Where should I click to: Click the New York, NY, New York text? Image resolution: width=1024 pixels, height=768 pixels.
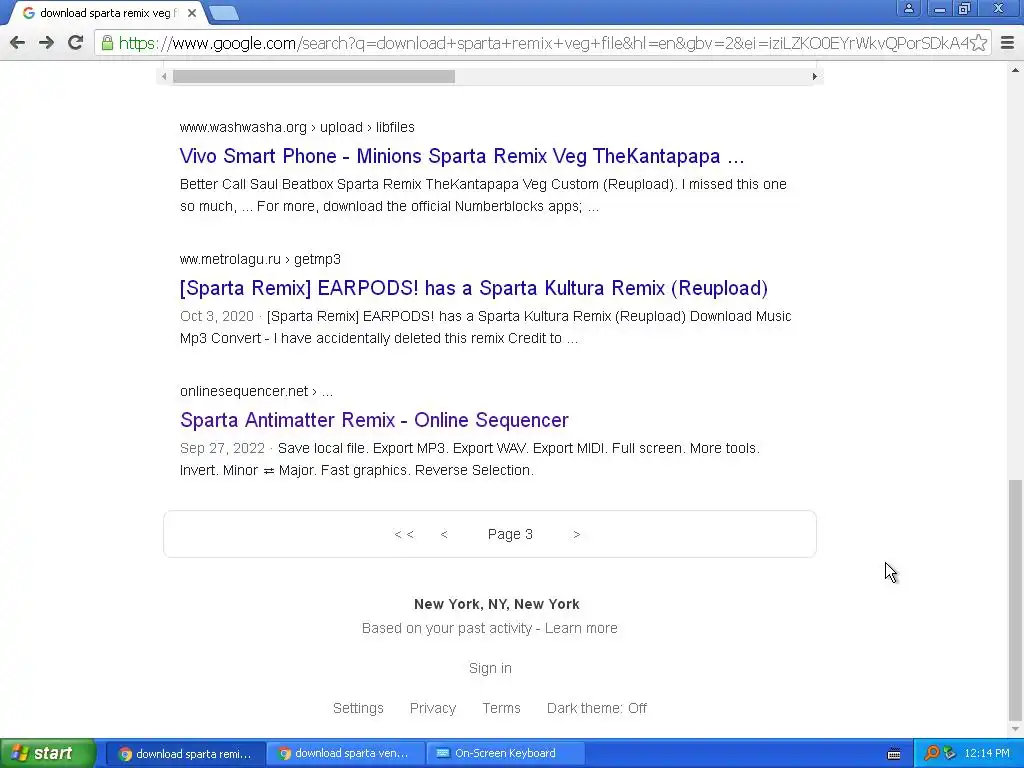point(496,604)
